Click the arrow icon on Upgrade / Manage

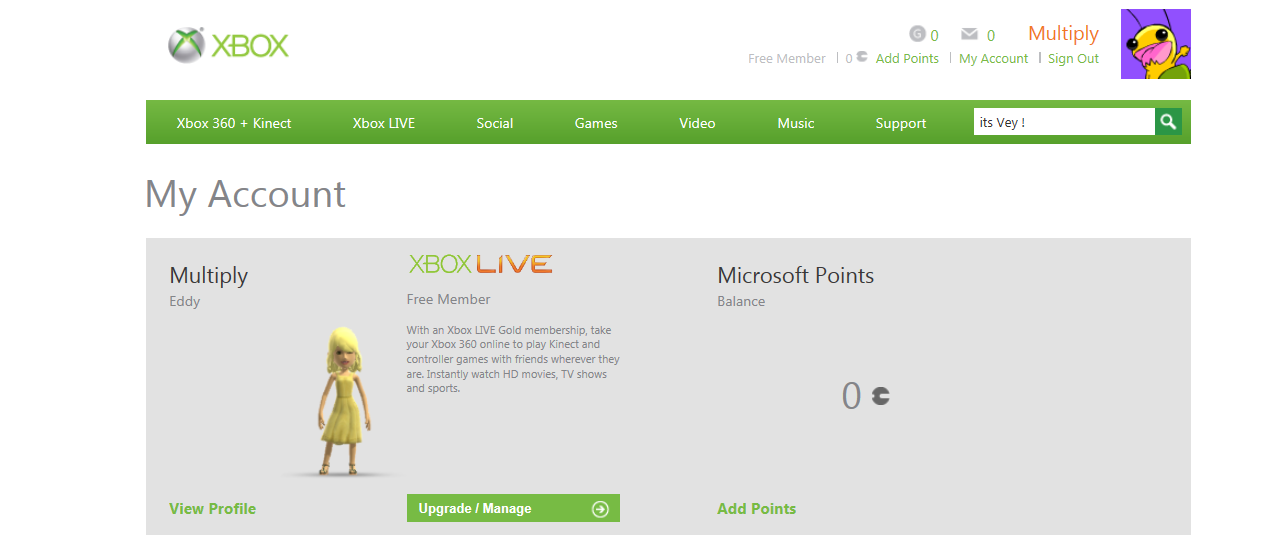(x=600, y=509)
